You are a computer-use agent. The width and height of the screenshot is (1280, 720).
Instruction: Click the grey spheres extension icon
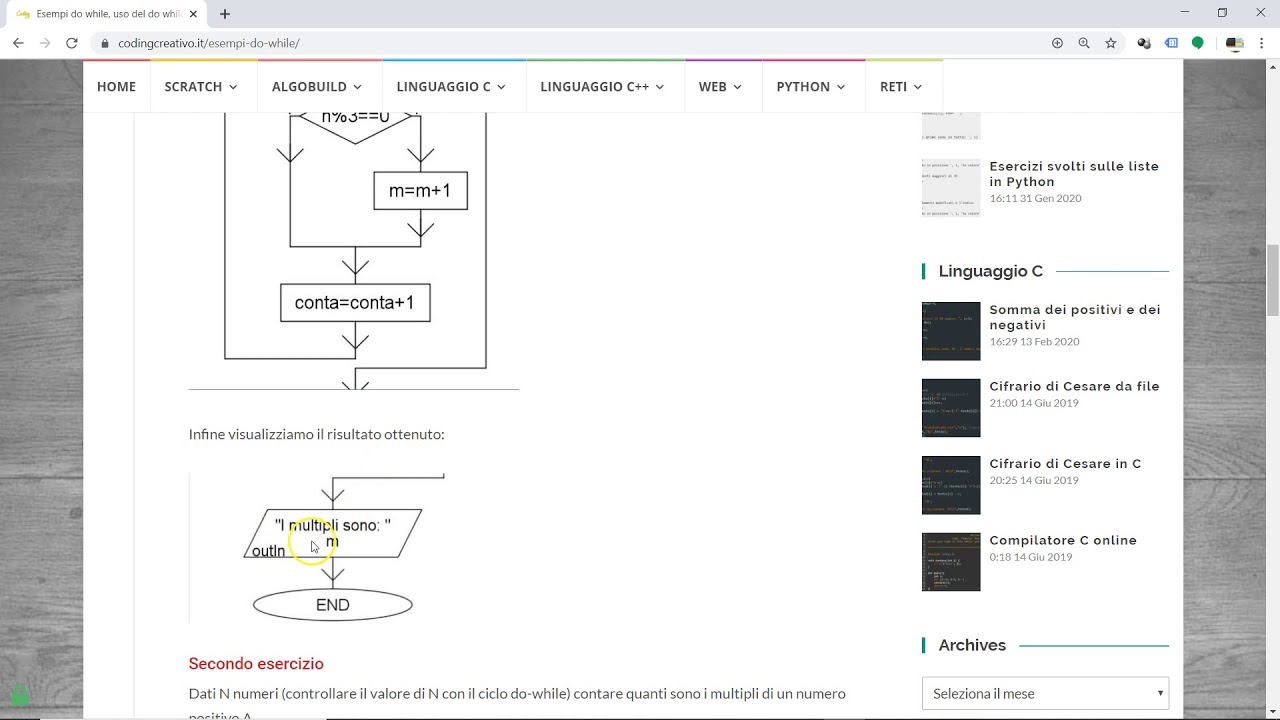point(1144,43)
